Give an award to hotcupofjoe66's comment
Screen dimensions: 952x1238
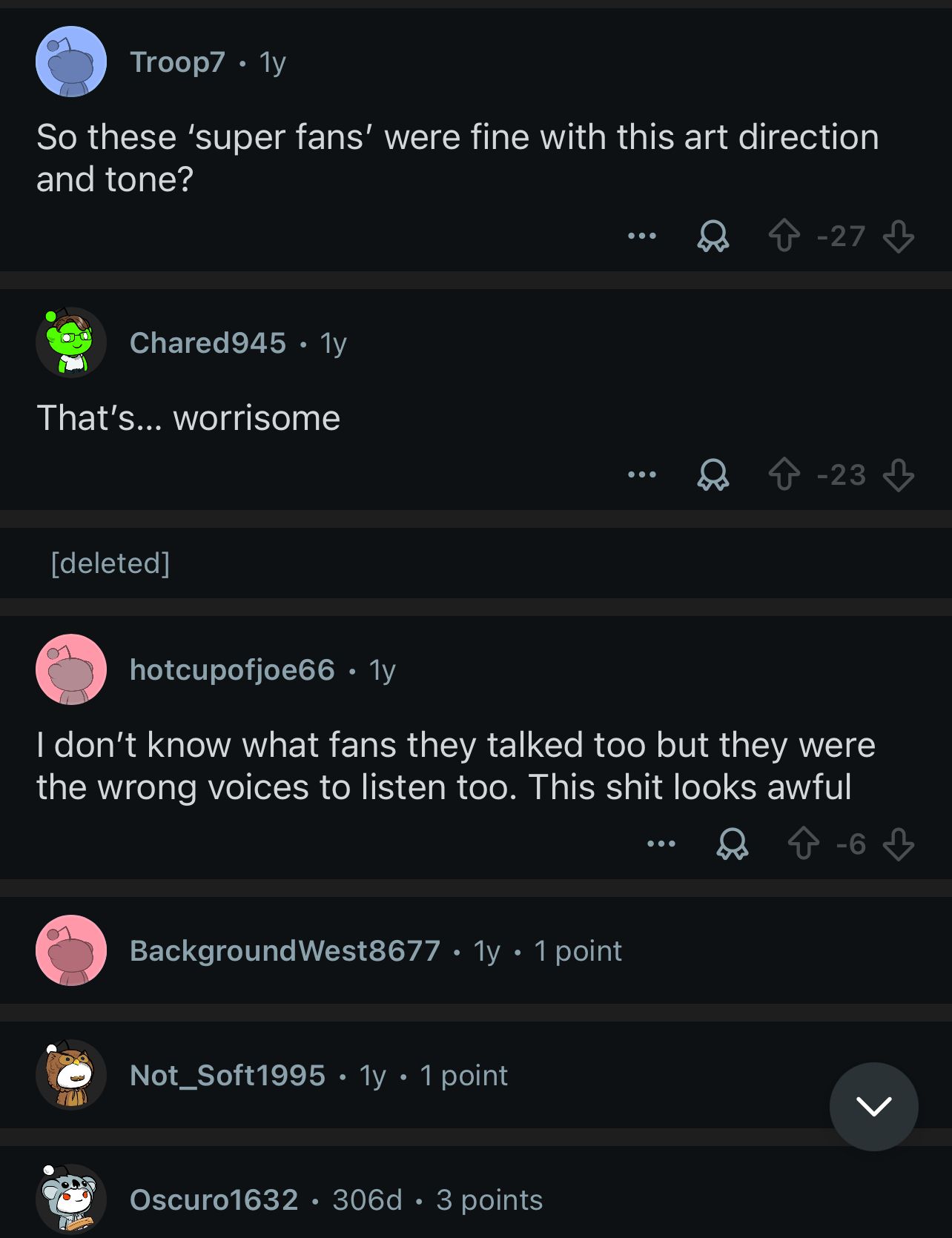pos(733,842)
